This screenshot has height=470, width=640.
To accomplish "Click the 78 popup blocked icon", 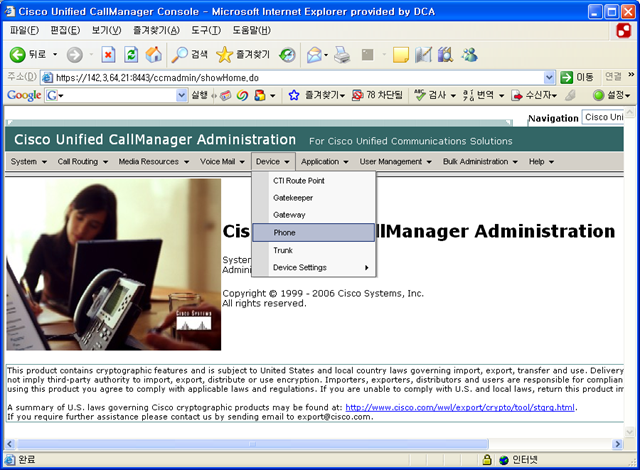I will [357, 95].
